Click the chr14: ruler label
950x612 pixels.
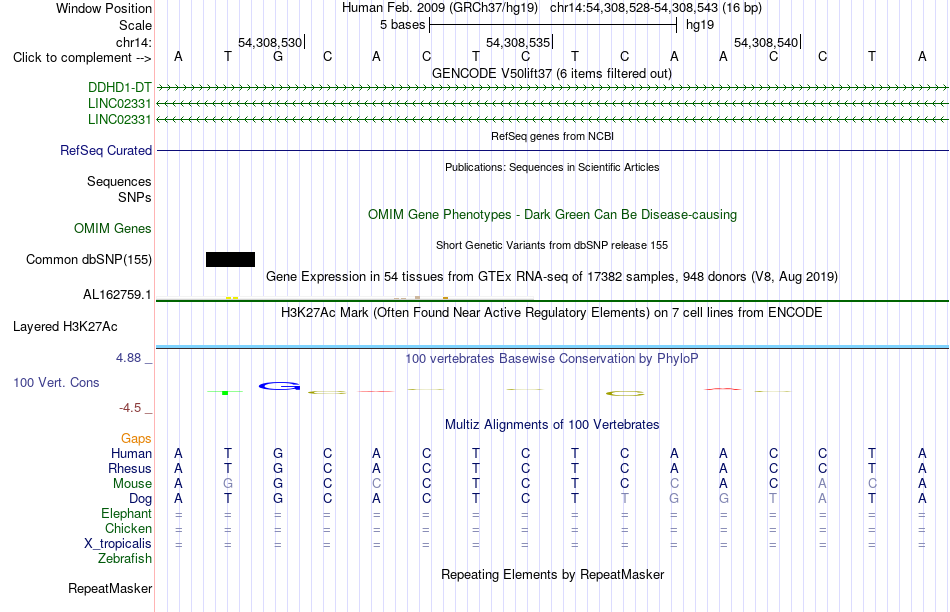(x=134, y=42)
